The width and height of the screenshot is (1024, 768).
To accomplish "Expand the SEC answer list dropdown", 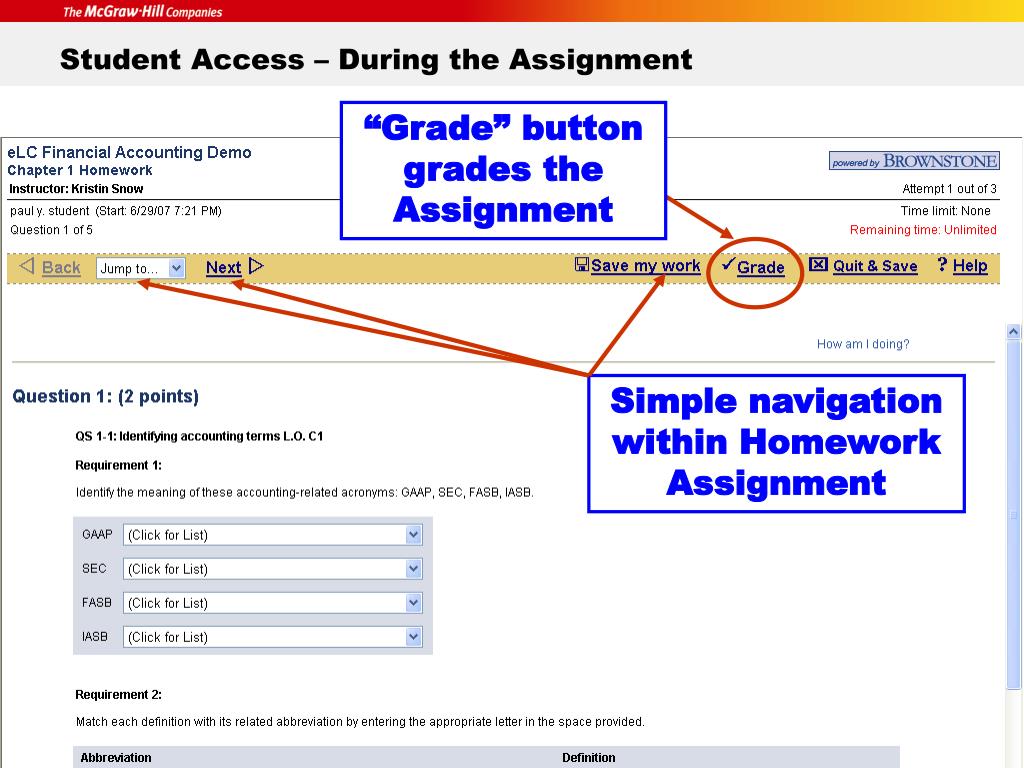I will tap(272, 569).
